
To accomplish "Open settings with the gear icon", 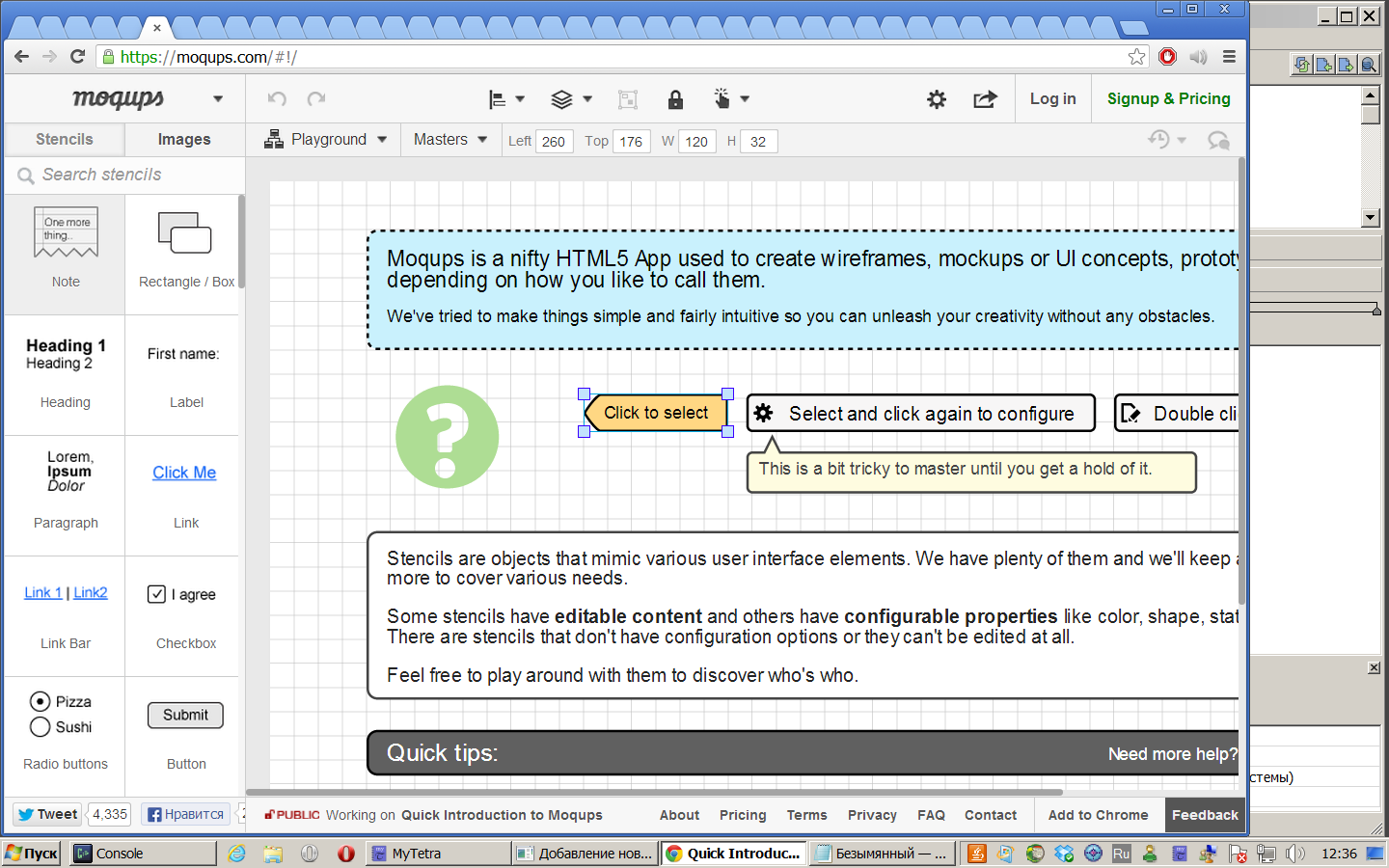I will tap(937, 99).
